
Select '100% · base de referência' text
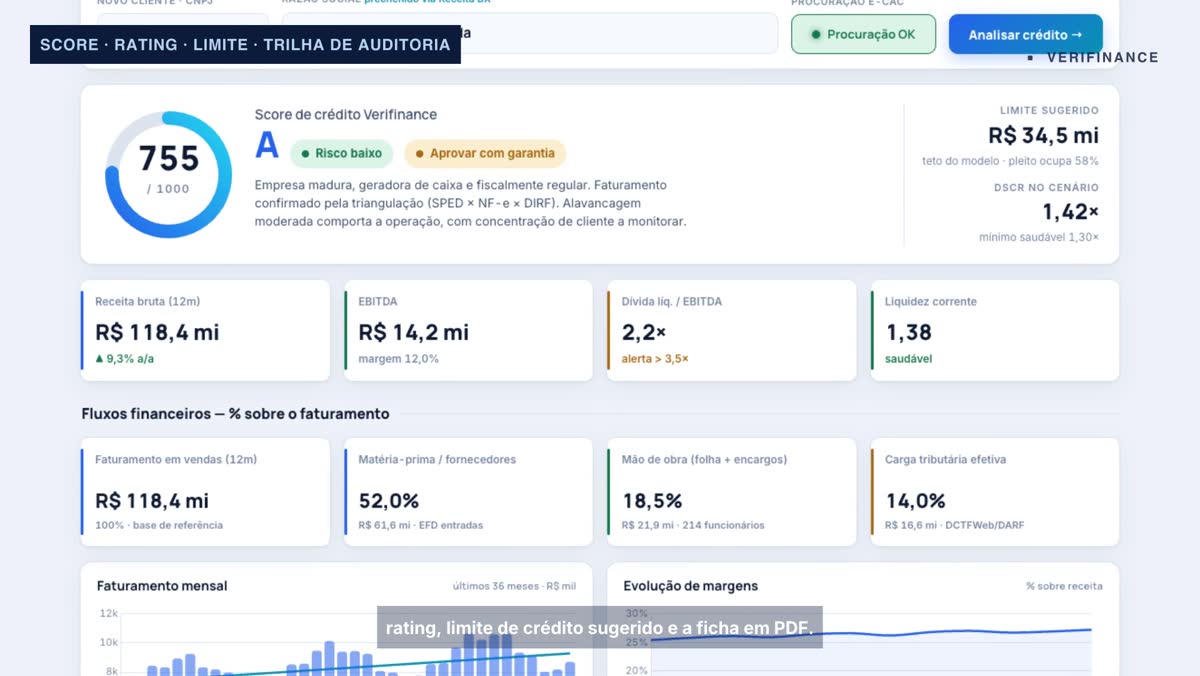click(159, 525)
